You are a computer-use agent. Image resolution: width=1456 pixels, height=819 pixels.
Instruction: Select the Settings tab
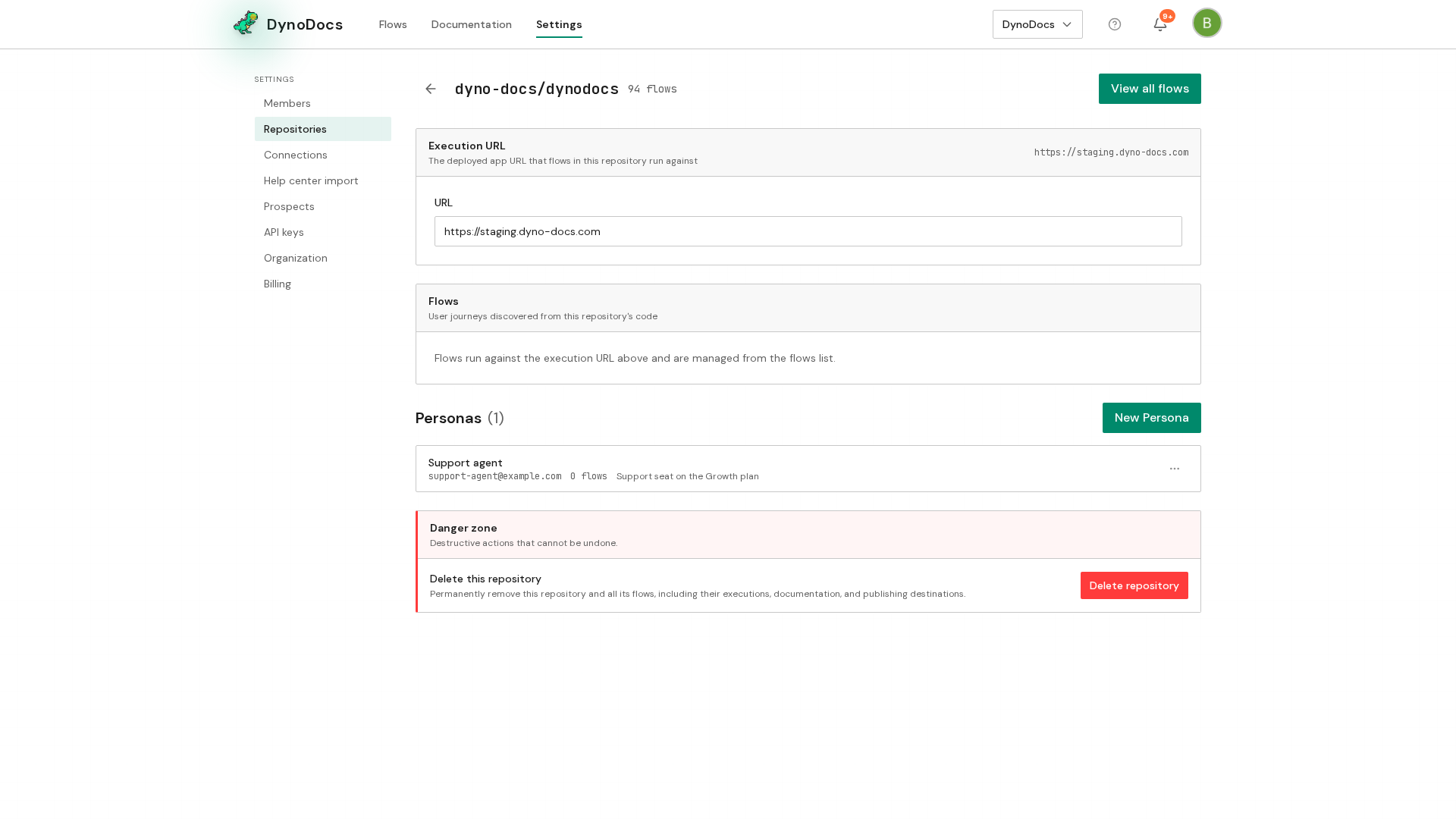click(x=559, y=24)
